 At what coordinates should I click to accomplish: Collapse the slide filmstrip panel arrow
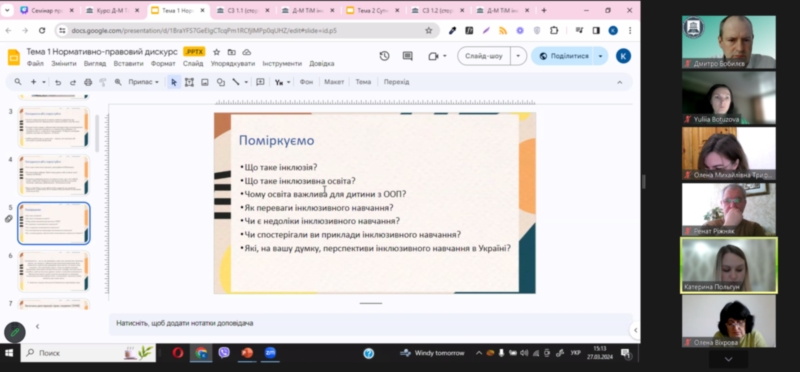click(x=37, y=327)
